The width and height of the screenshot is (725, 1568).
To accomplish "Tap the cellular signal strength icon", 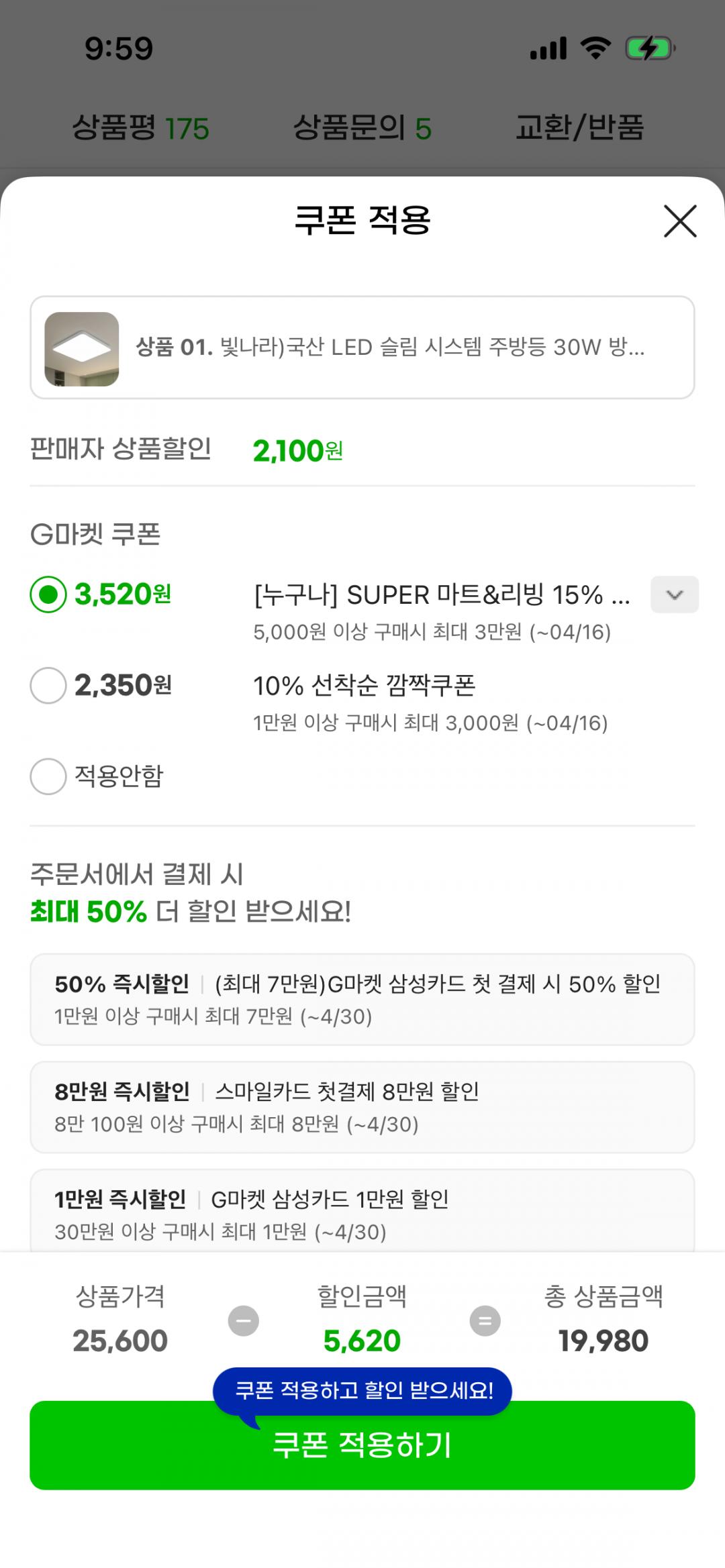I will point(548,48).
